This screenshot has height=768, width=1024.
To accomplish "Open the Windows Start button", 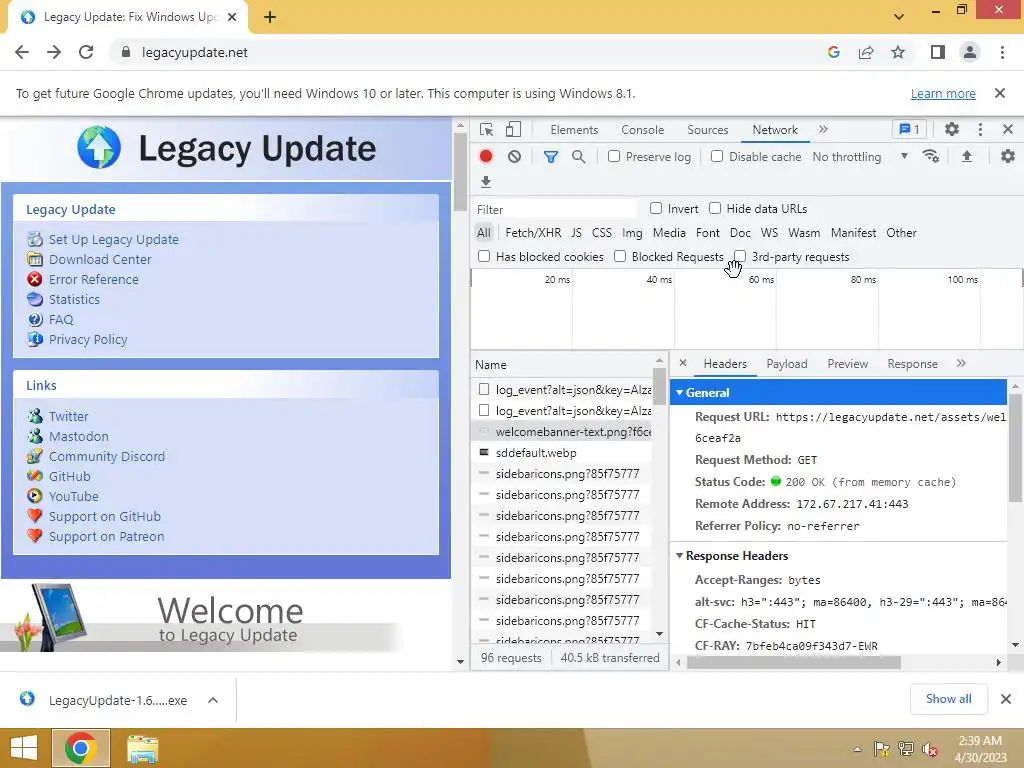I will [x=24, y=748].
